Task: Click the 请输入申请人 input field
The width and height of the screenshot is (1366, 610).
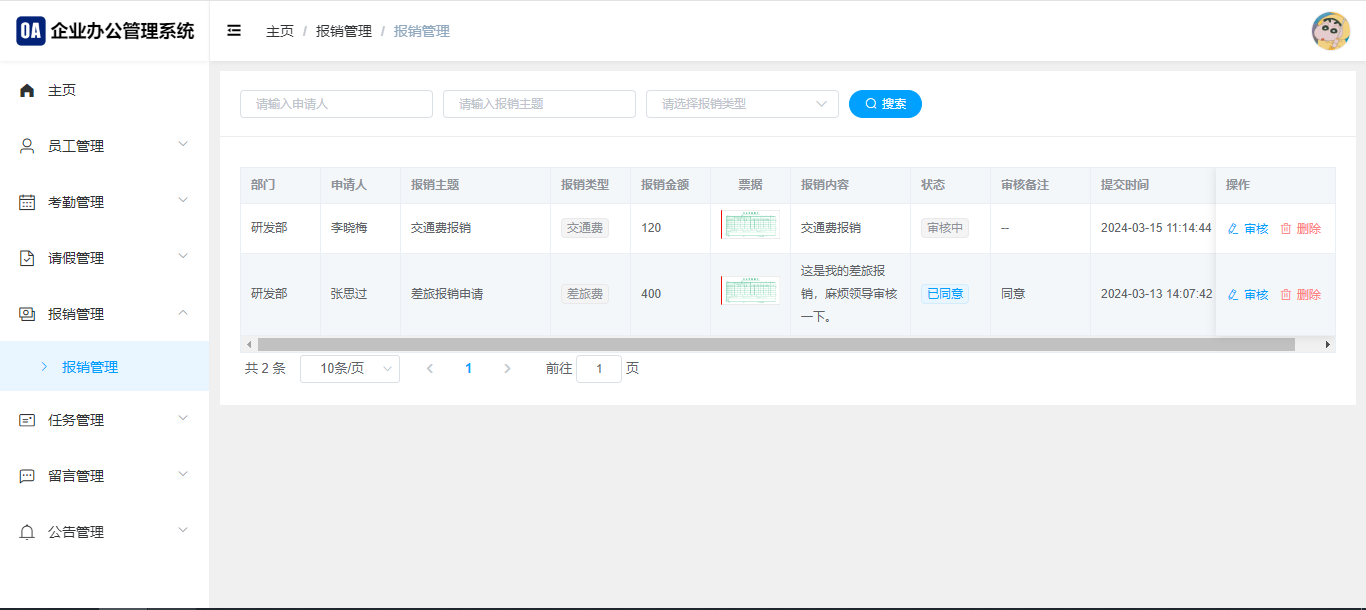Action: (x=336, y=104)
